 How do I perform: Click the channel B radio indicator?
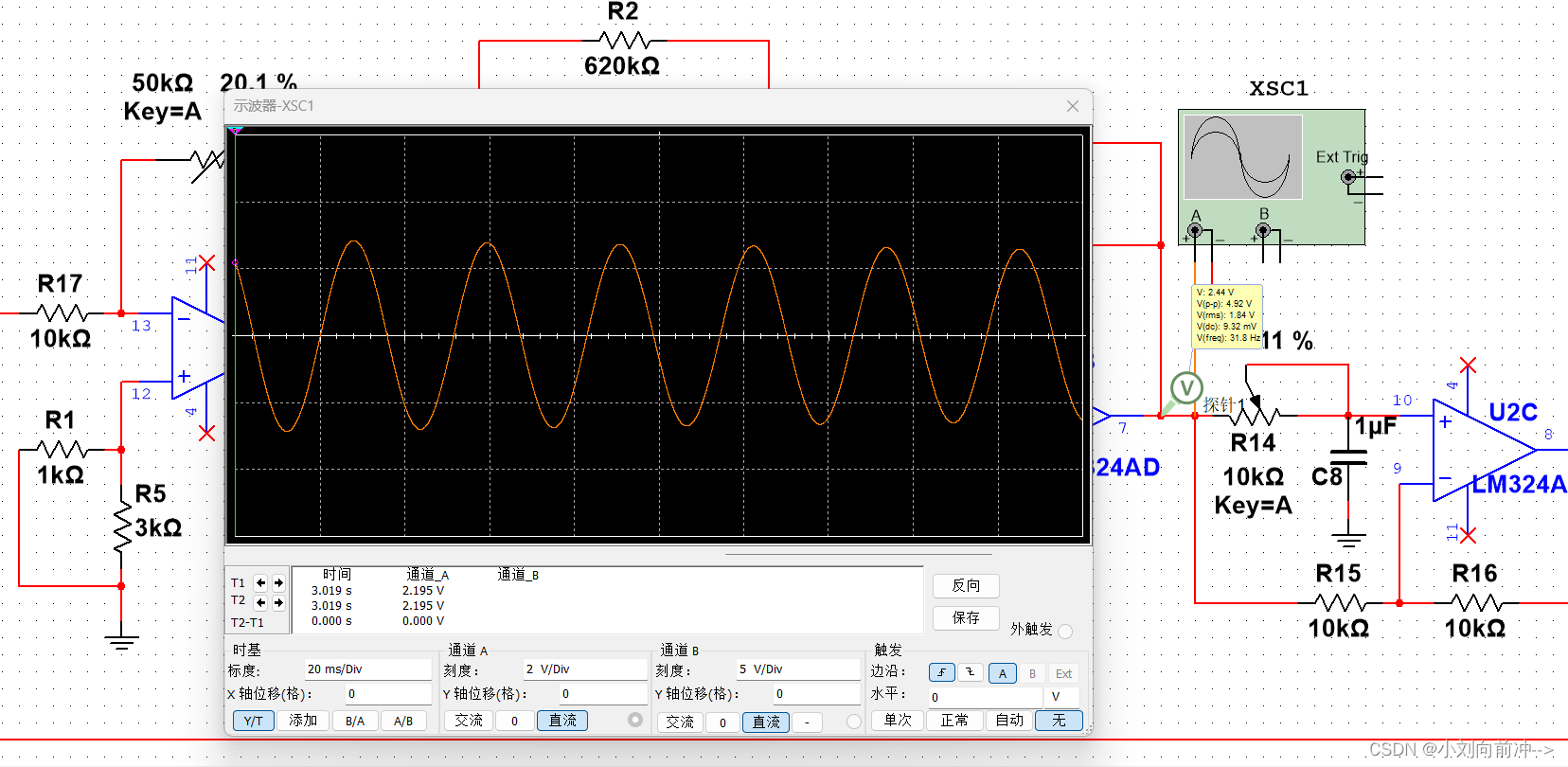tap(853, 722)
